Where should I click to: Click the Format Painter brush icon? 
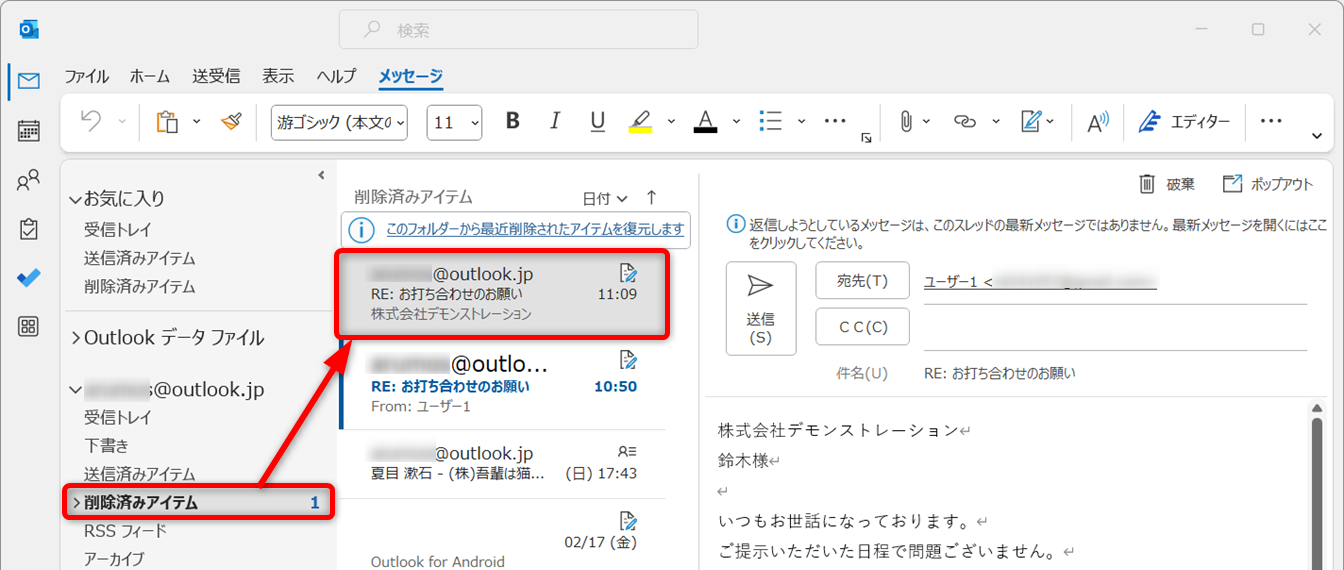[231, 121]
